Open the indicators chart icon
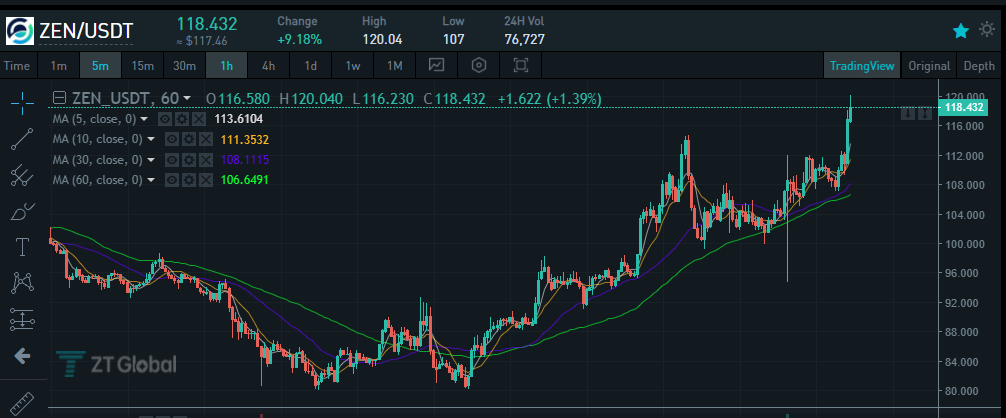The image size is (1006, 418). 437,65
